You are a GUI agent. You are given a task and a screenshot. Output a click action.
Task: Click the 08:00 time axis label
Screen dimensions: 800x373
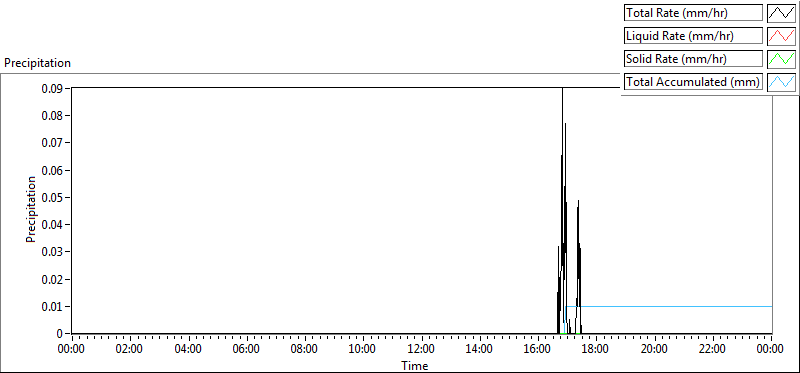click(x=305, y=349)
